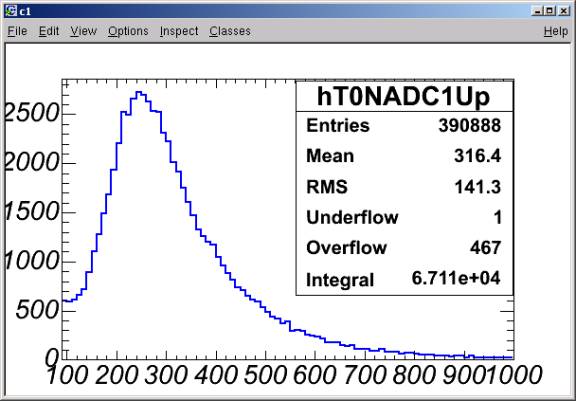Open the Options menu
576x401 pixels.
click(x=128, y=31)
